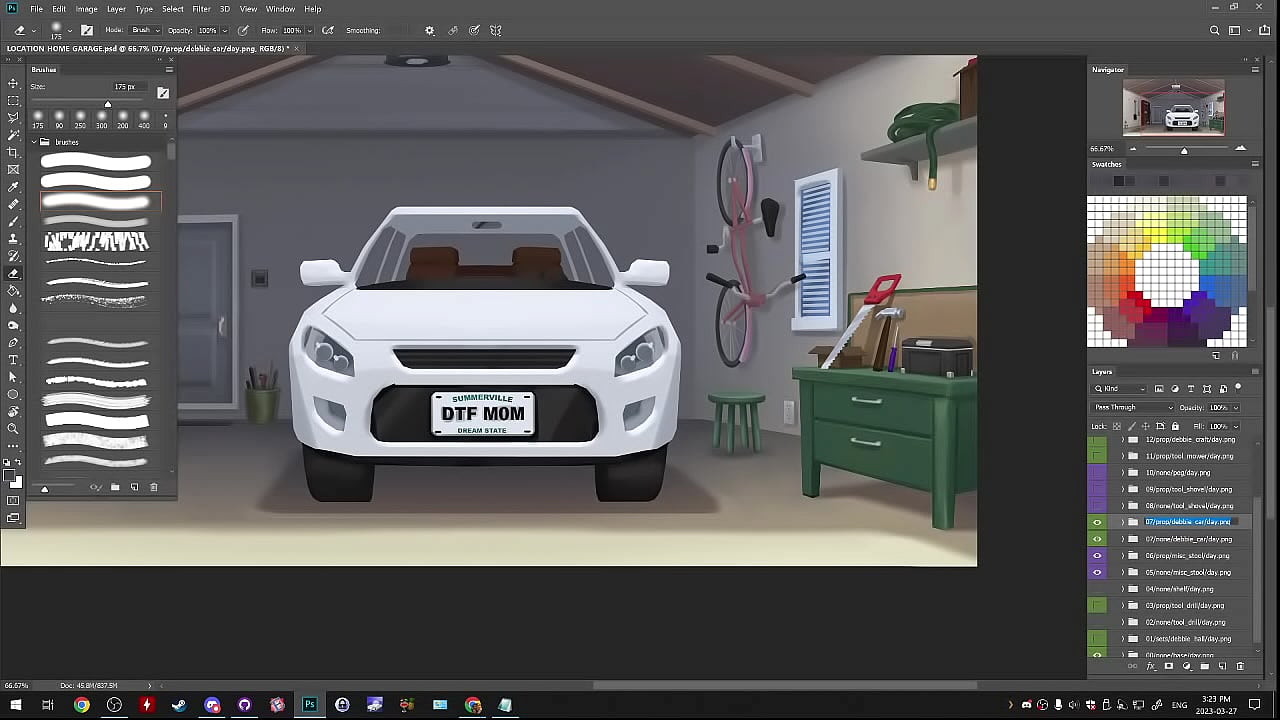1280x720 pixels.
Task: Open the Pass Through blend mode dropdown
Action: (x=1132, y=407)
